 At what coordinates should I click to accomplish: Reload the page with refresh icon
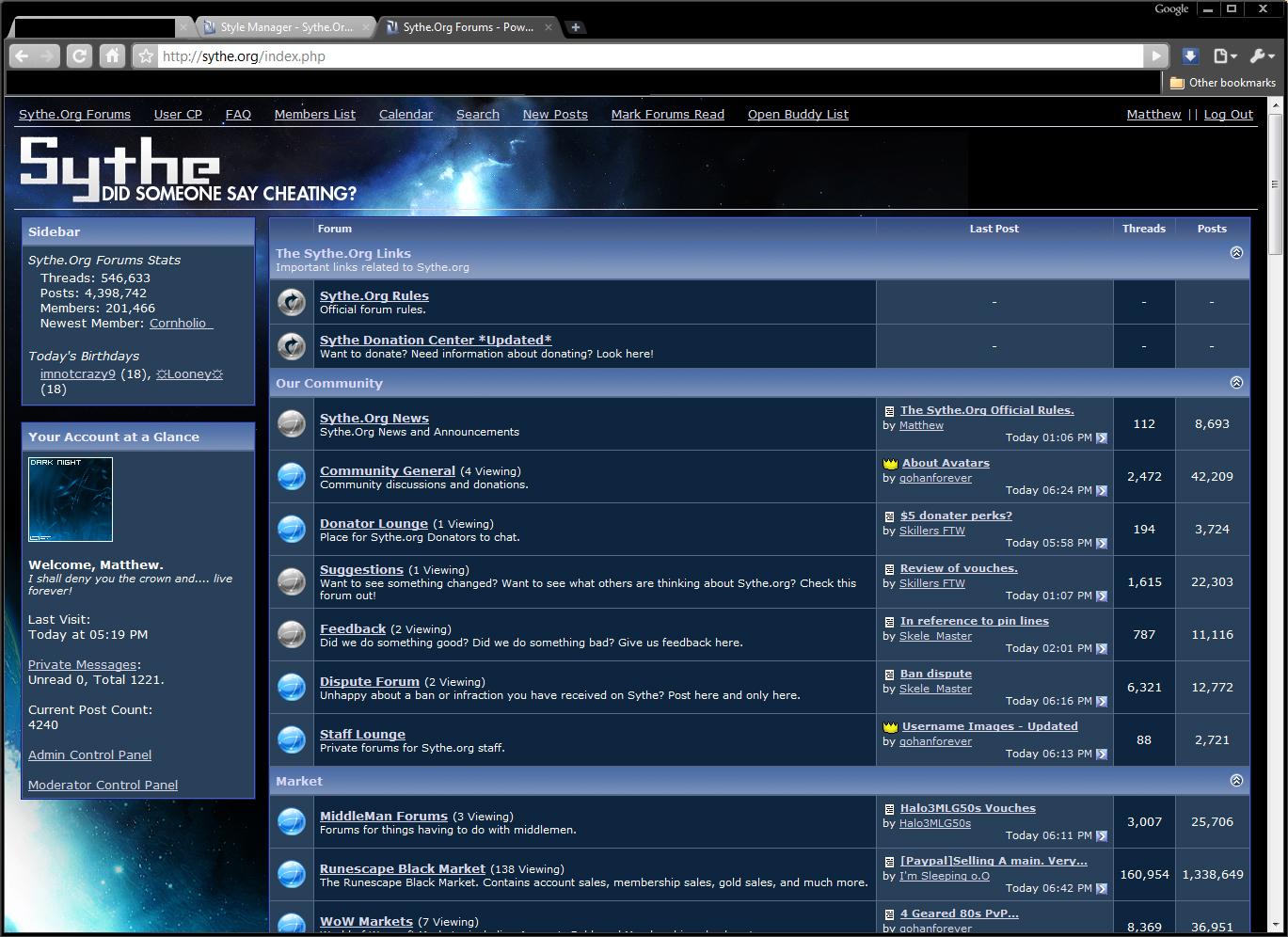coord(80,56)
